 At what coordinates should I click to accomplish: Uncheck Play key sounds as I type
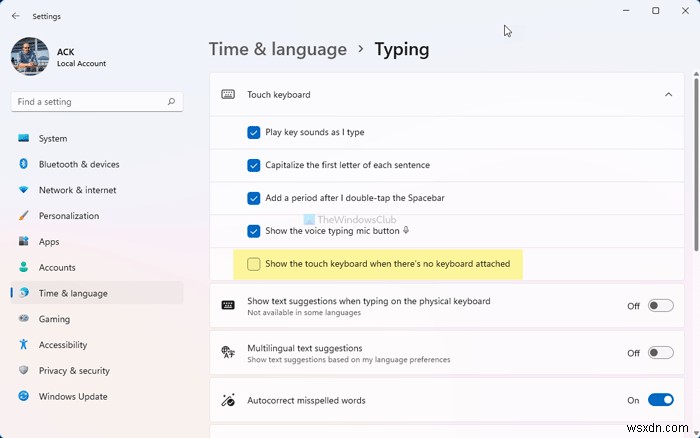pyautogui.click(x=254, y=133)
